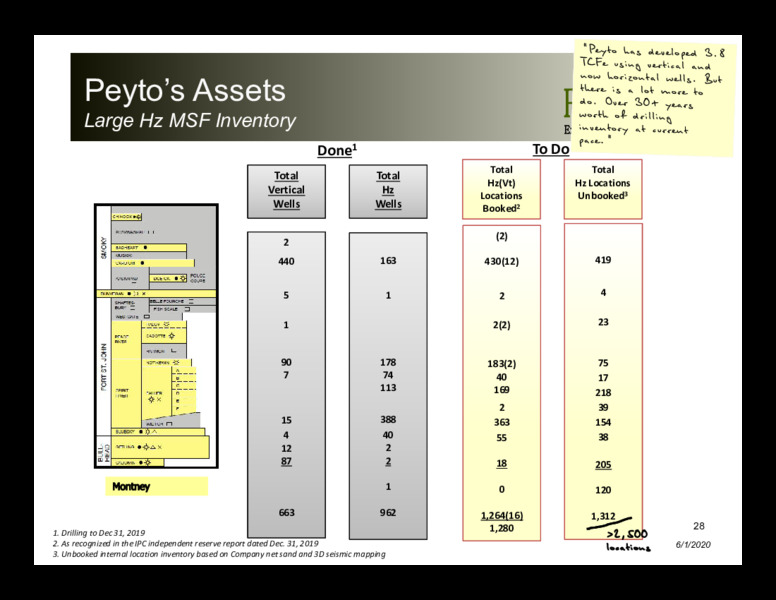This screenshot has height=600, width=776.
Task: Click the "Total Hz(Vt) Locations Booked" header
Action: pos(501,189)
